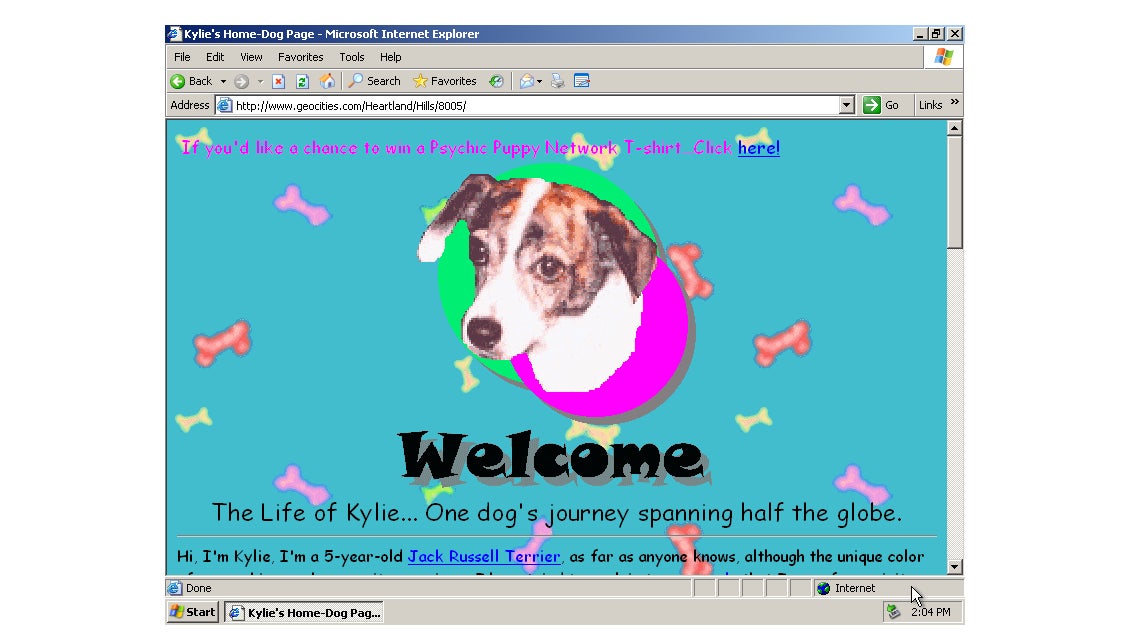Open the address bar dropdown list

pyautogui.click(x=845, y=104)
